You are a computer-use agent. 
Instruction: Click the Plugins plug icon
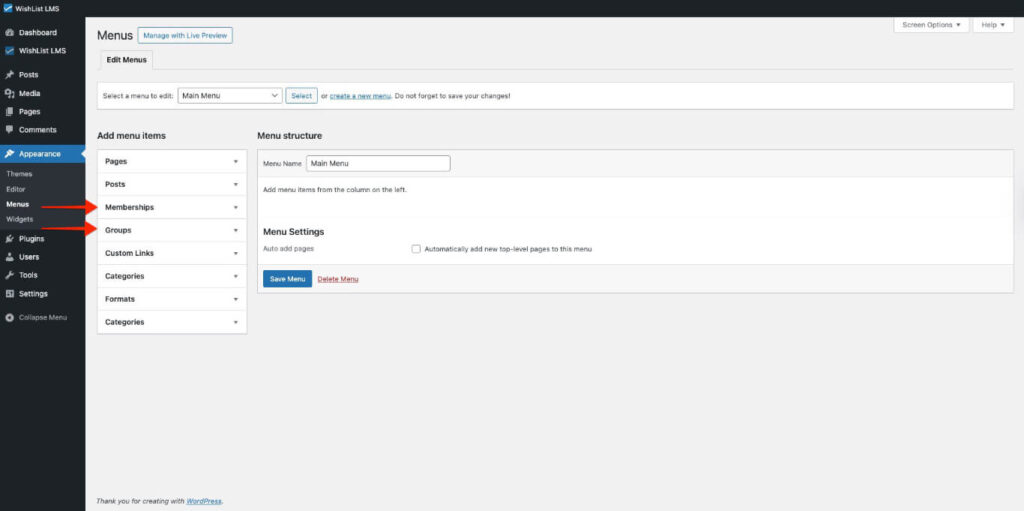click(10, 239)
